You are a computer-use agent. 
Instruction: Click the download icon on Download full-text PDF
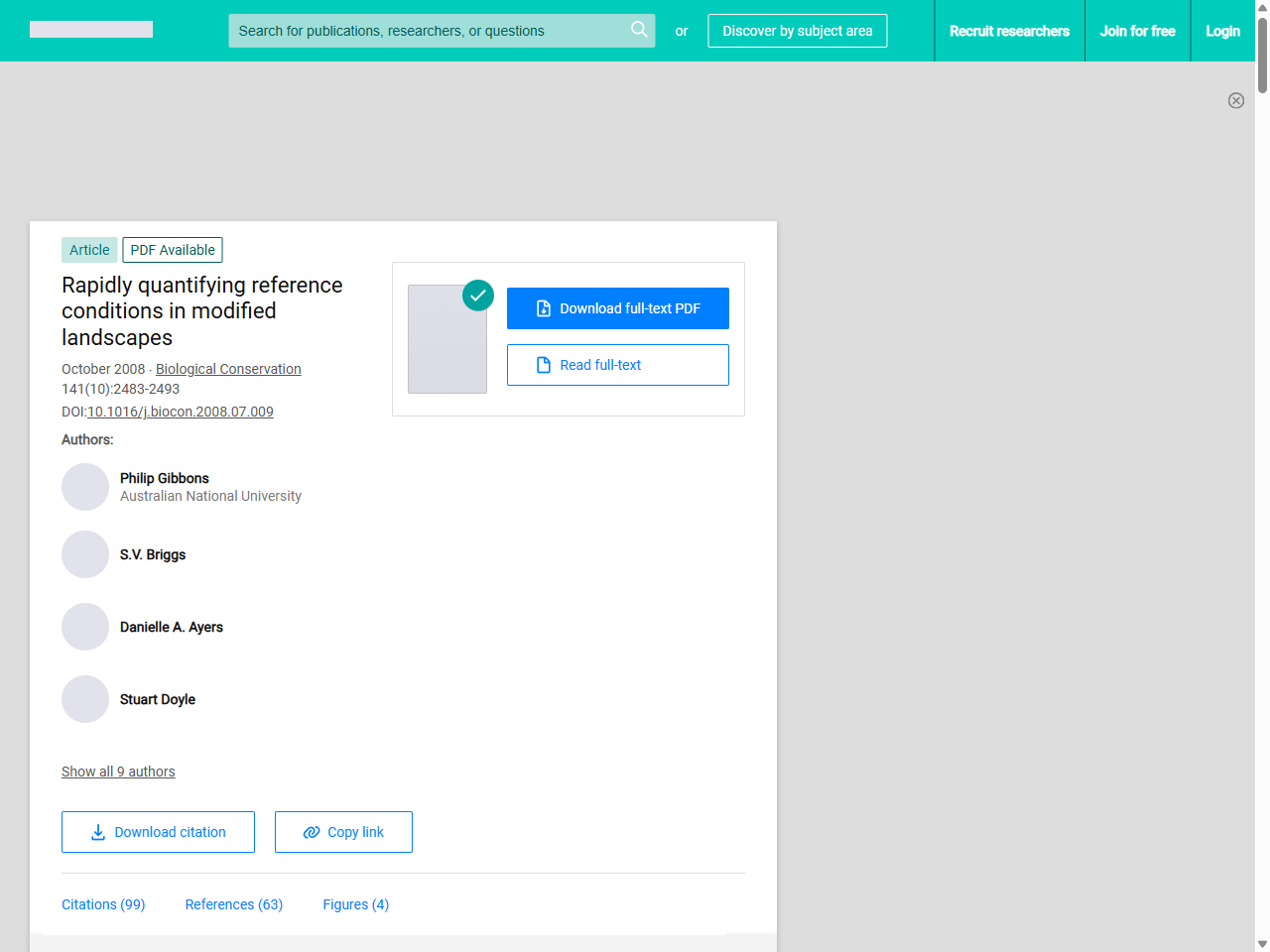(543, 308)
